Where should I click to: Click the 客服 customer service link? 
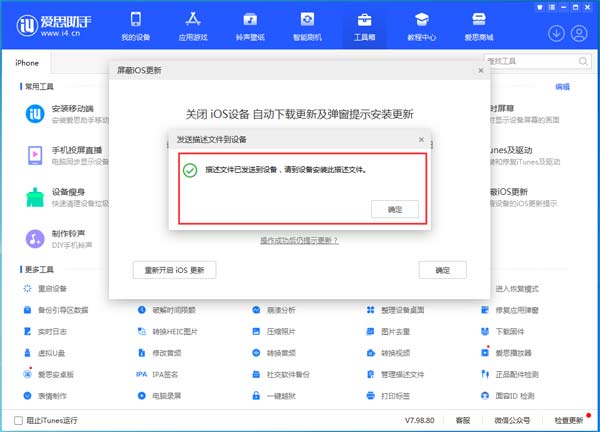(x=463, y=421)
